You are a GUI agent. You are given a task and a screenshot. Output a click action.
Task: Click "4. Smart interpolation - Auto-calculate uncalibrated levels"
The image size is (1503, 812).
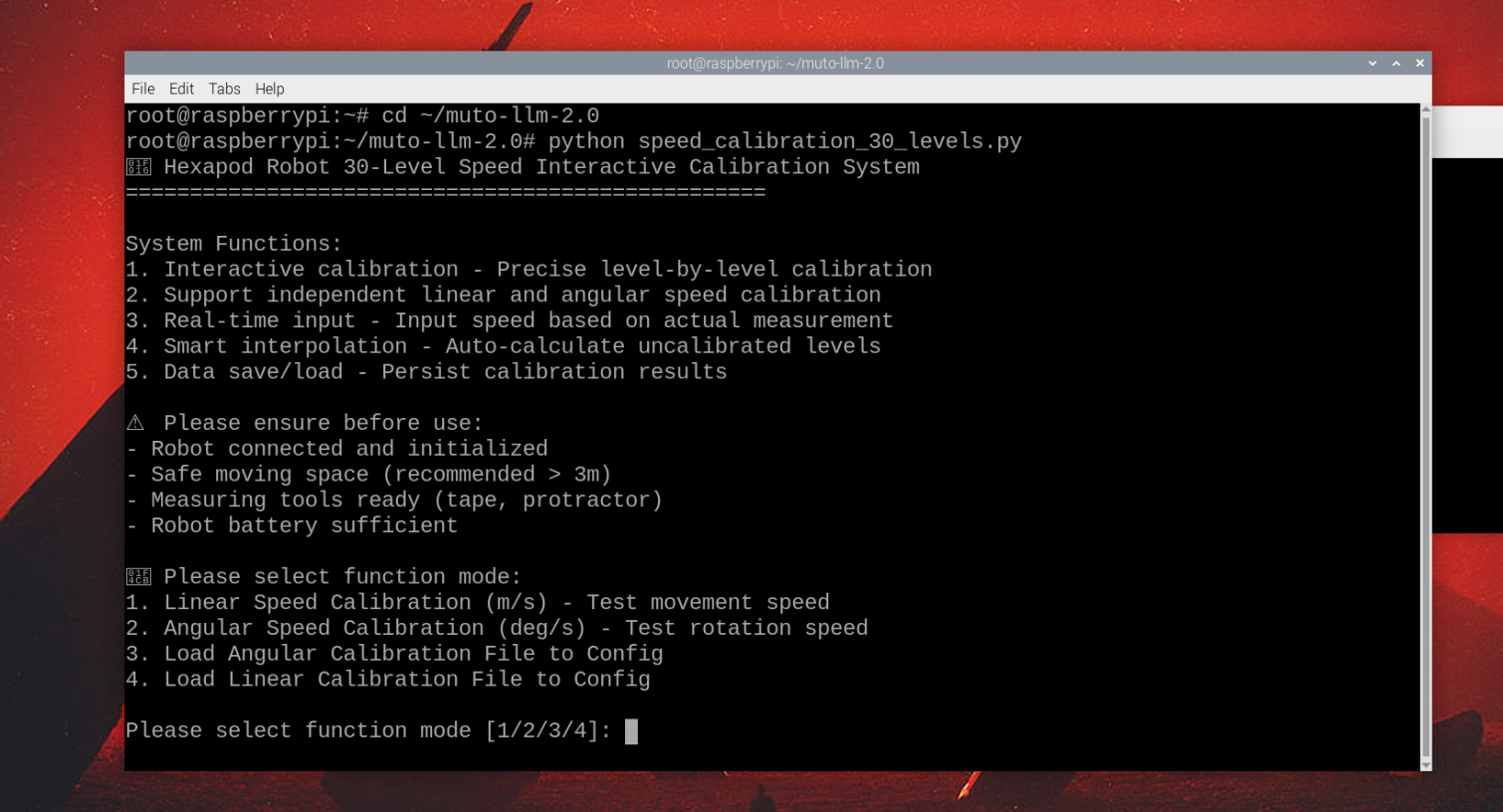click(x=504, y=346)
